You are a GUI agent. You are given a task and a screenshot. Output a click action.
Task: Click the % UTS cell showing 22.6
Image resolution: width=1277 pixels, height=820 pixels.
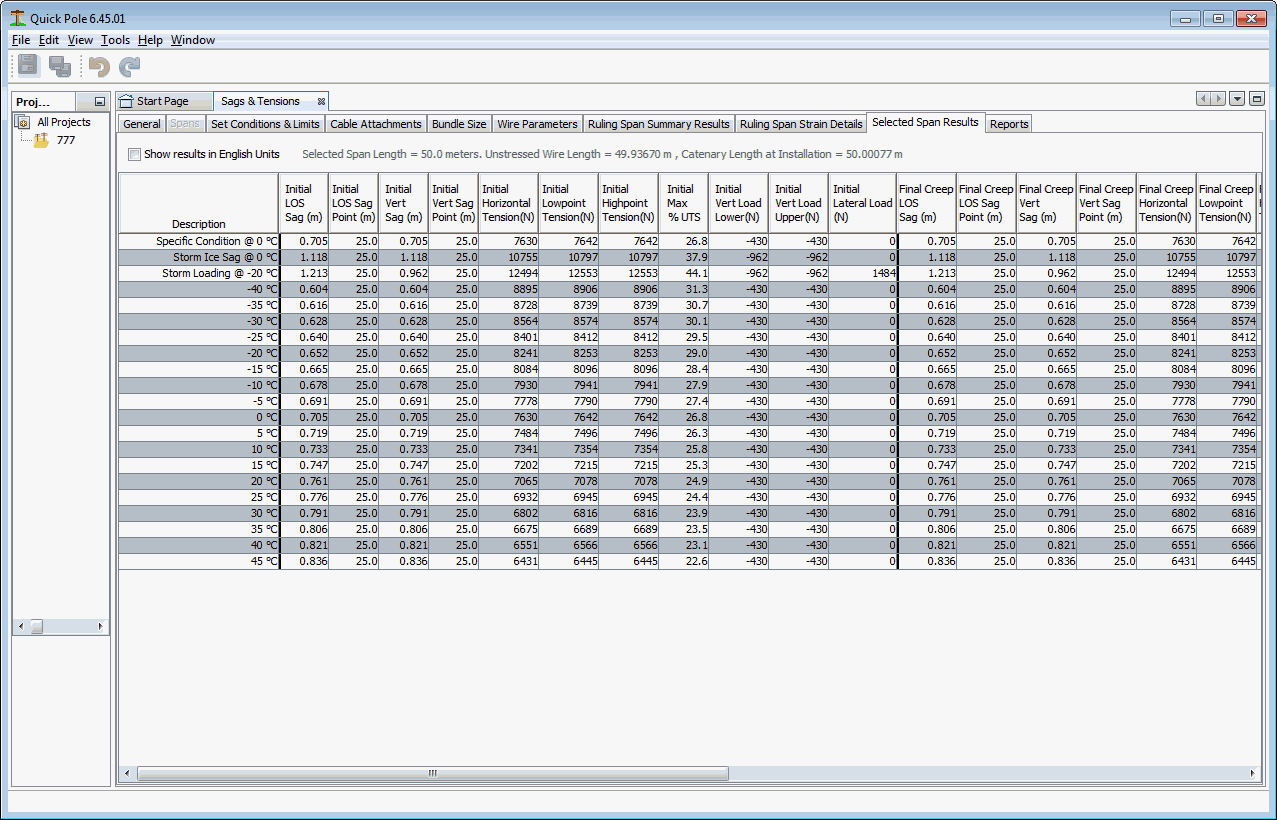coord(684,561)
